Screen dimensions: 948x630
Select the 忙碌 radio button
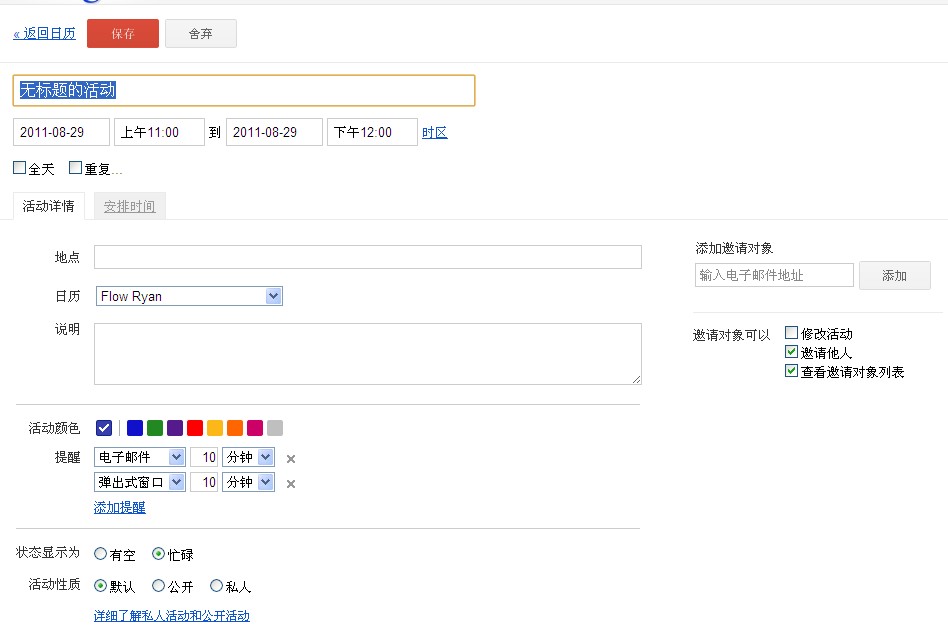click(158, 553)
